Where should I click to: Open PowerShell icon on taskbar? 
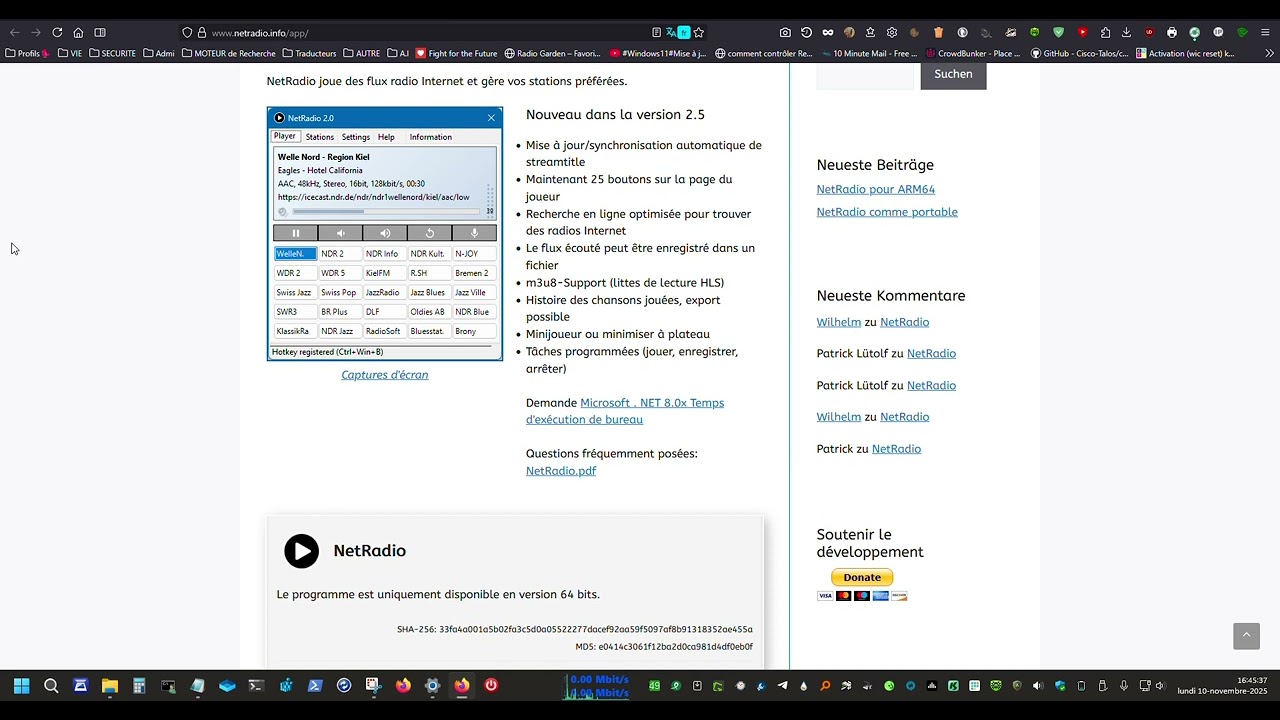315,686
